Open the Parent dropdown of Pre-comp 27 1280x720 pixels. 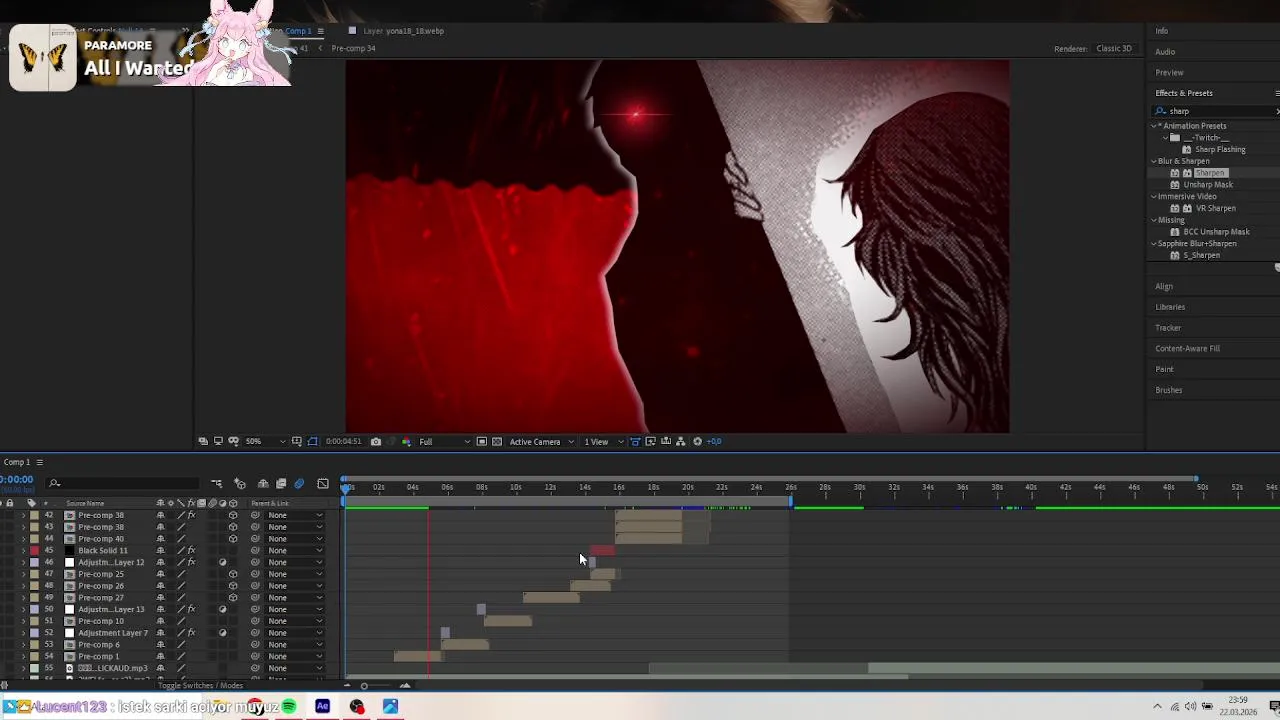295,598
